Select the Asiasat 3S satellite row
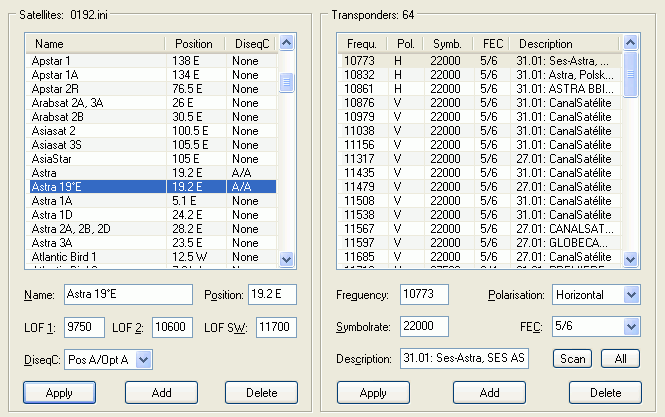Screen dimensions: 665x417 pyautogui.click(x=153, y=145)
